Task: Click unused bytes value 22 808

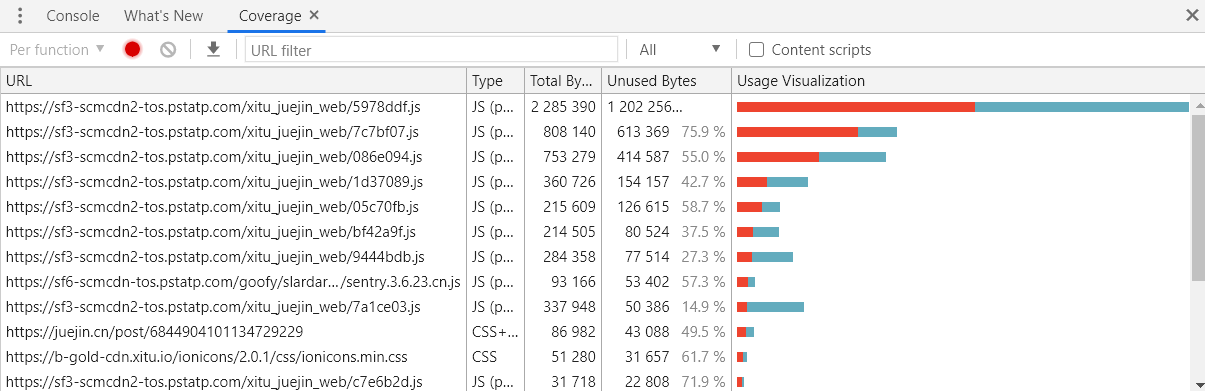Action: point(646,381)
